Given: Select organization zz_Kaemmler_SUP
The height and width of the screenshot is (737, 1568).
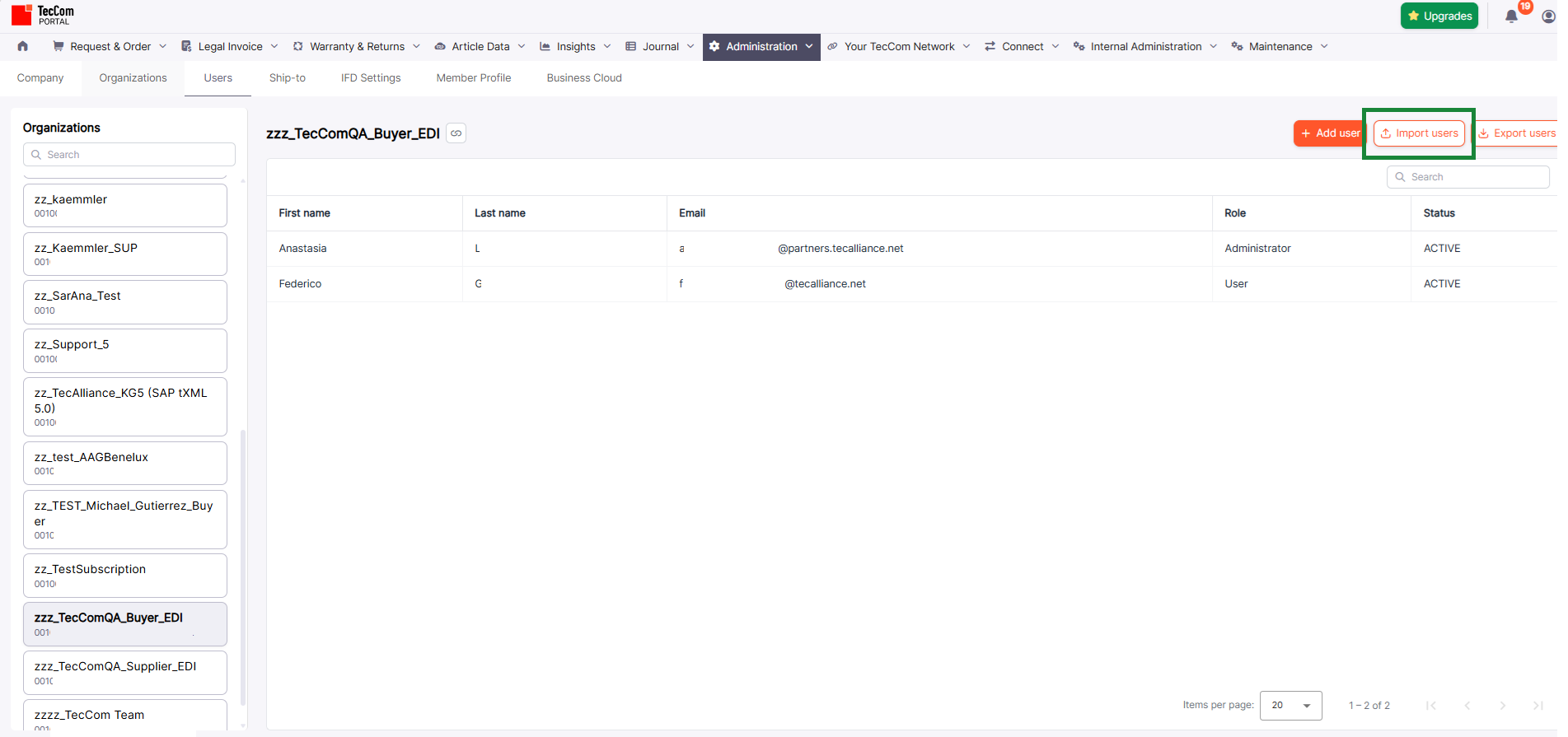Looking at the screenshot, I should pyautogui.click(x=125, y=254).
